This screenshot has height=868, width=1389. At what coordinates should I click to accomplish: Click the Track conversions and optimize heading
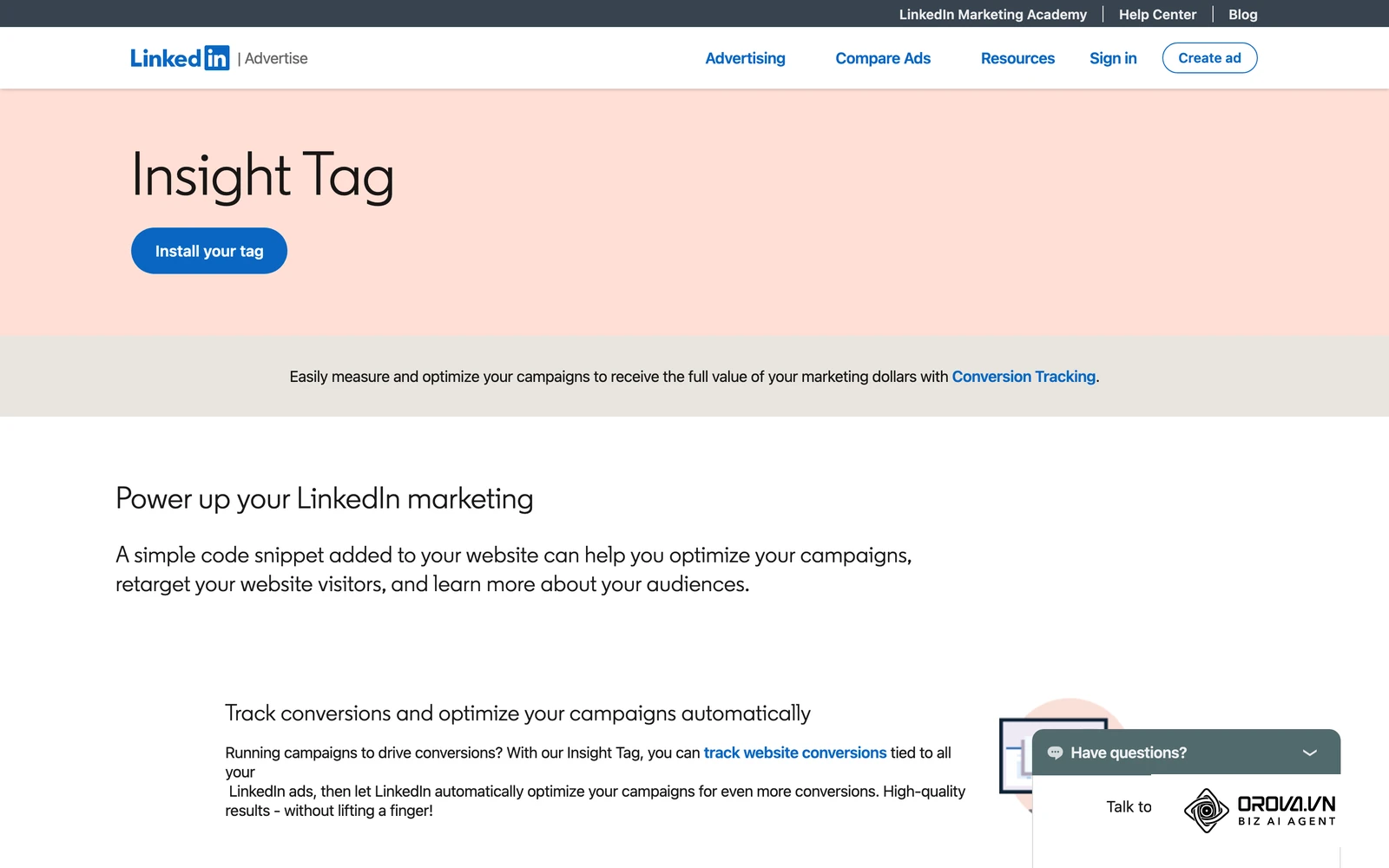(517, 713)
